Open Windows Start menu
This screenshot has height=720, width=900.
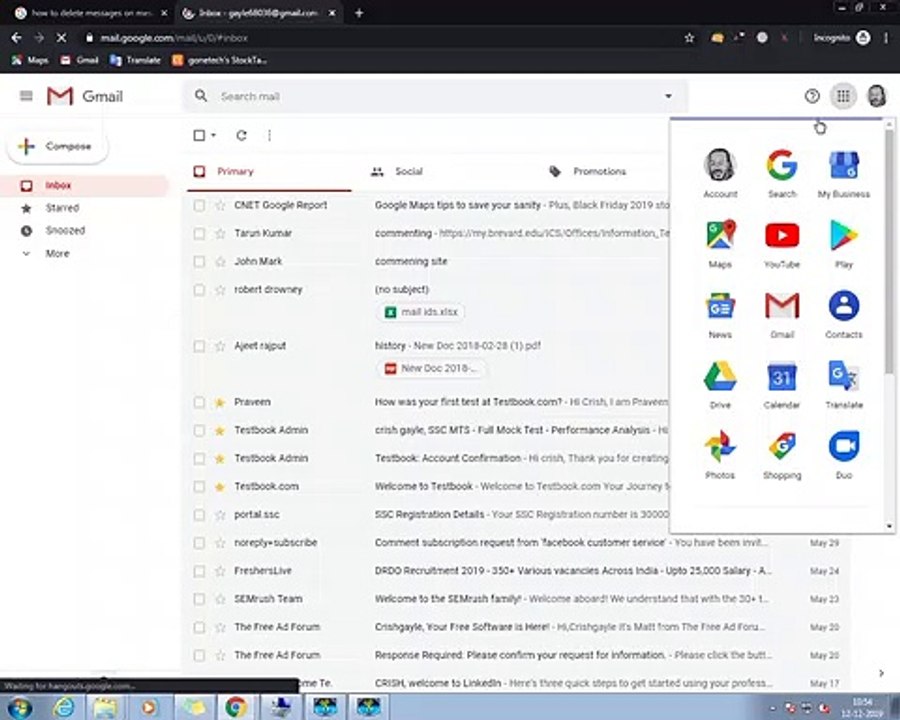coord(20,707)
